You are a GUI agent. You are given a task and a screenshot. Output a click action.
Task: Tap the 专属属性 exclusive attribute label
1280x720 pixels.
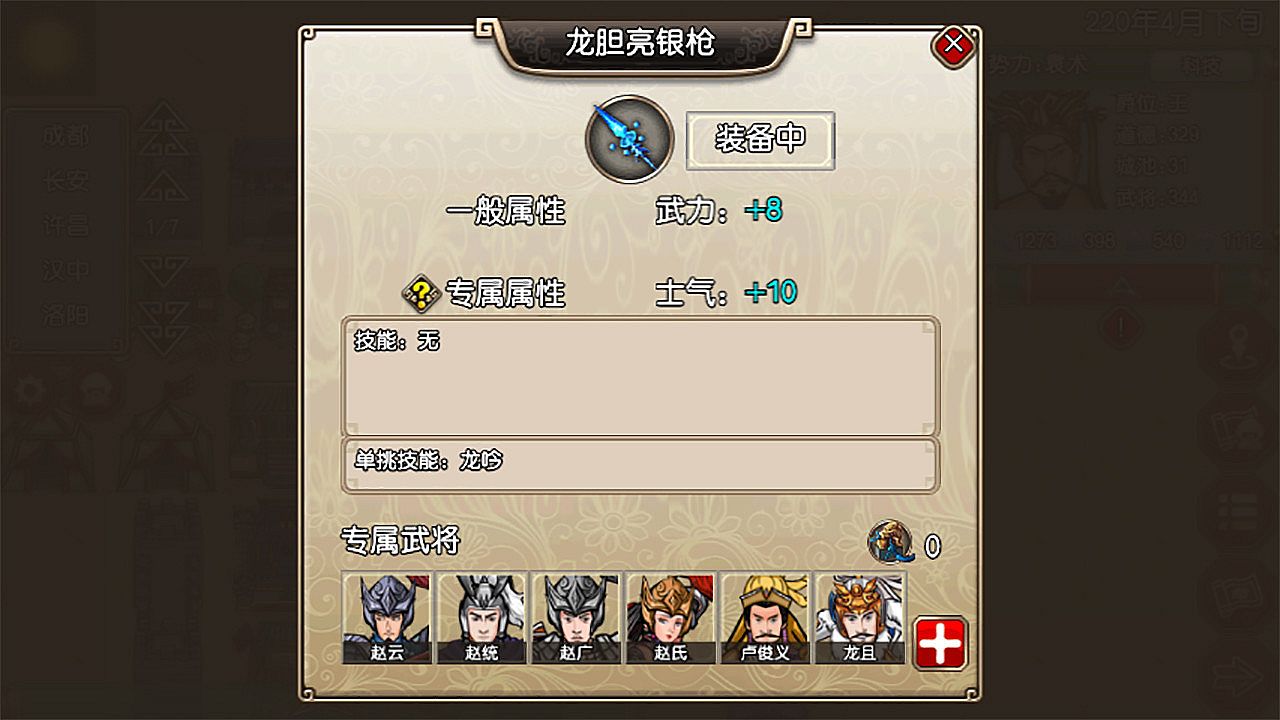click(505, 294)
